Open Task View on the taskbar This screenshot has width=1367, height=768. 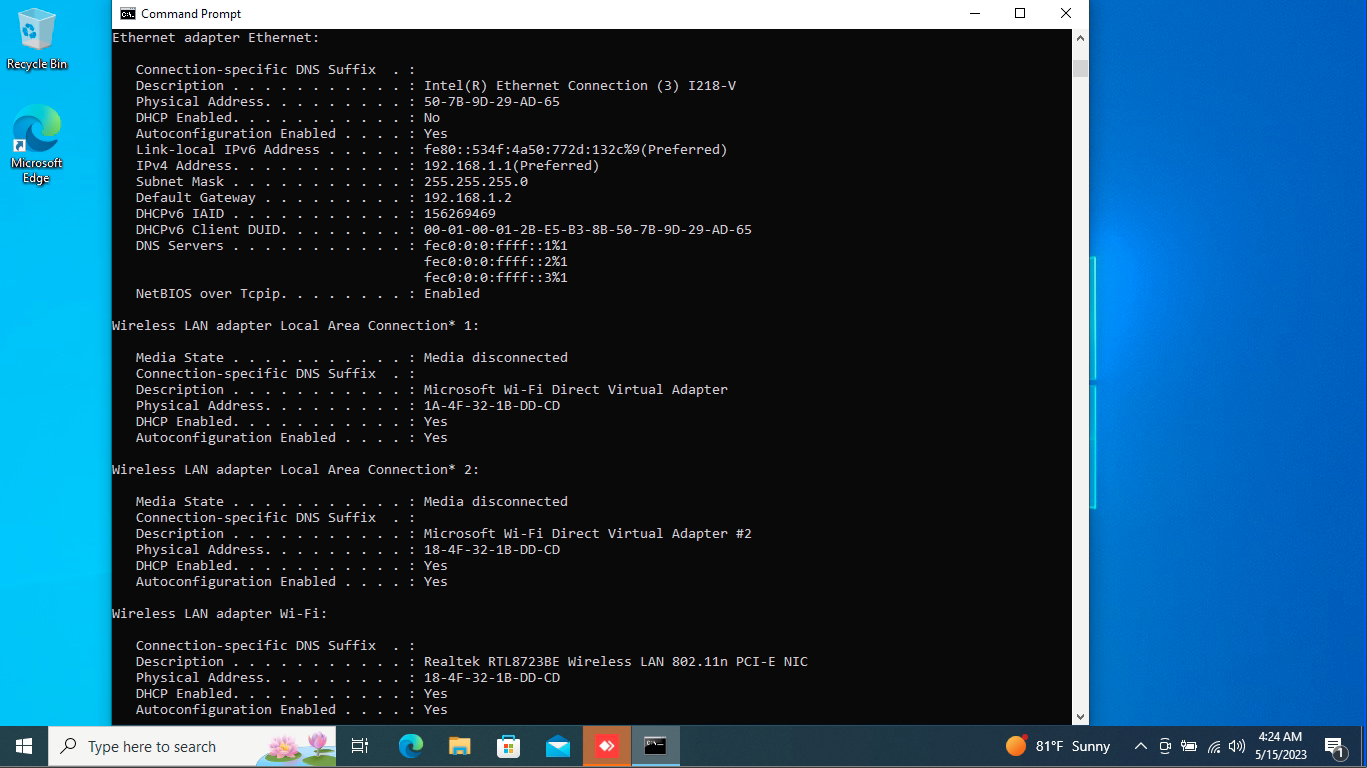359,745
